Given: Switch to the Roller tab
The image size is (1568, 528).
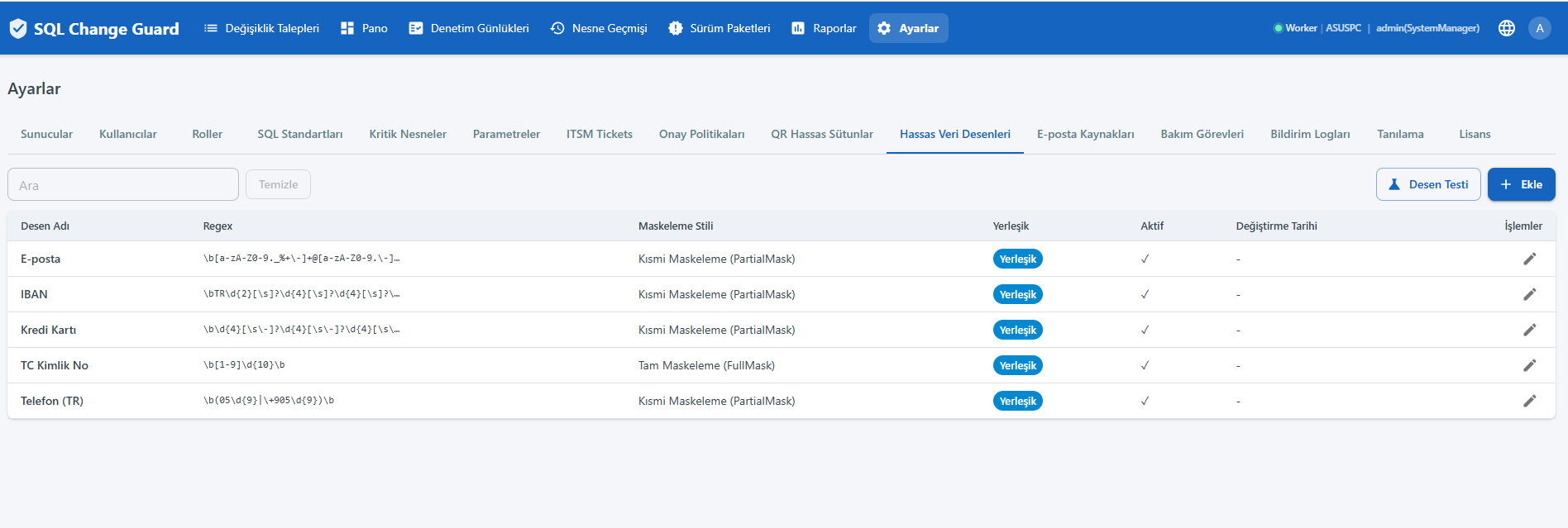Looking at the screenshot, I should point(208,134).
